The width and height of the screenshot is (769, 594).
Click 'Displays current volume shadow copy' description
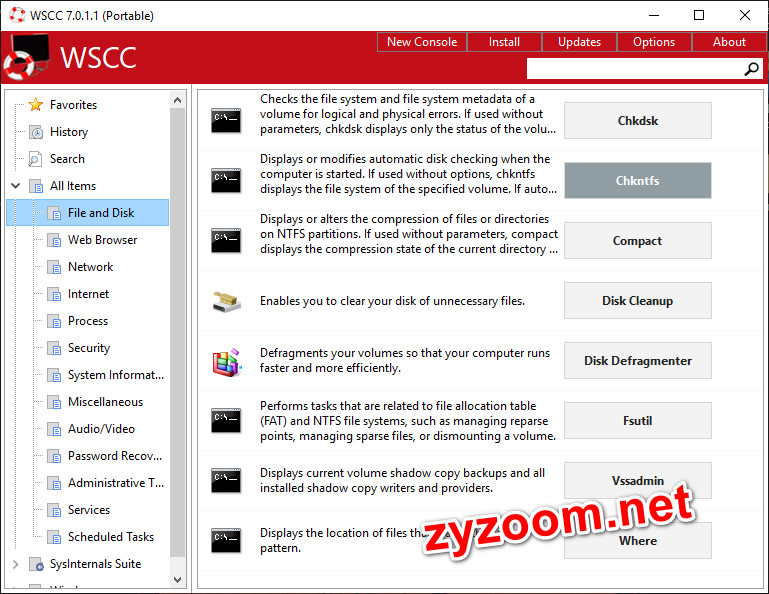(x=403, y=480)
